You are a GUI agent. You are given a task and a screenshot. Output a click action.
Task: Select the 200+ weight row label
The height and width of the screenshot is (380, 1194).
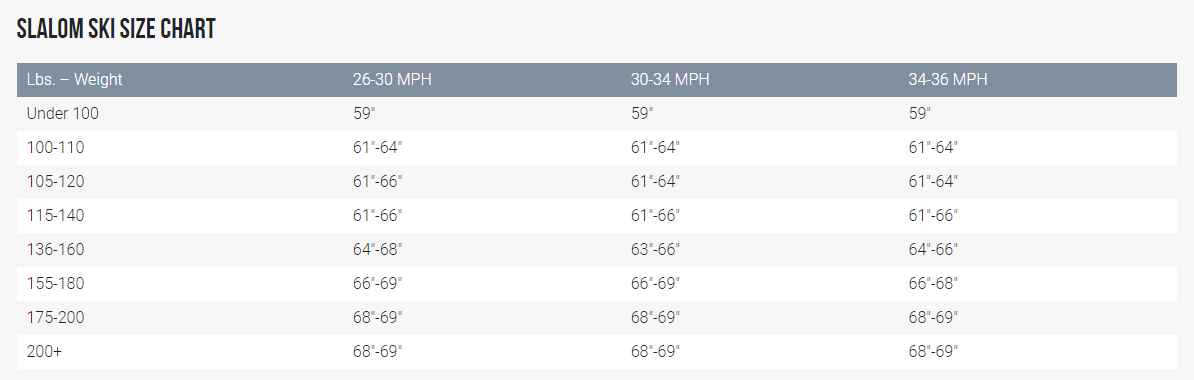click(42, 351)
